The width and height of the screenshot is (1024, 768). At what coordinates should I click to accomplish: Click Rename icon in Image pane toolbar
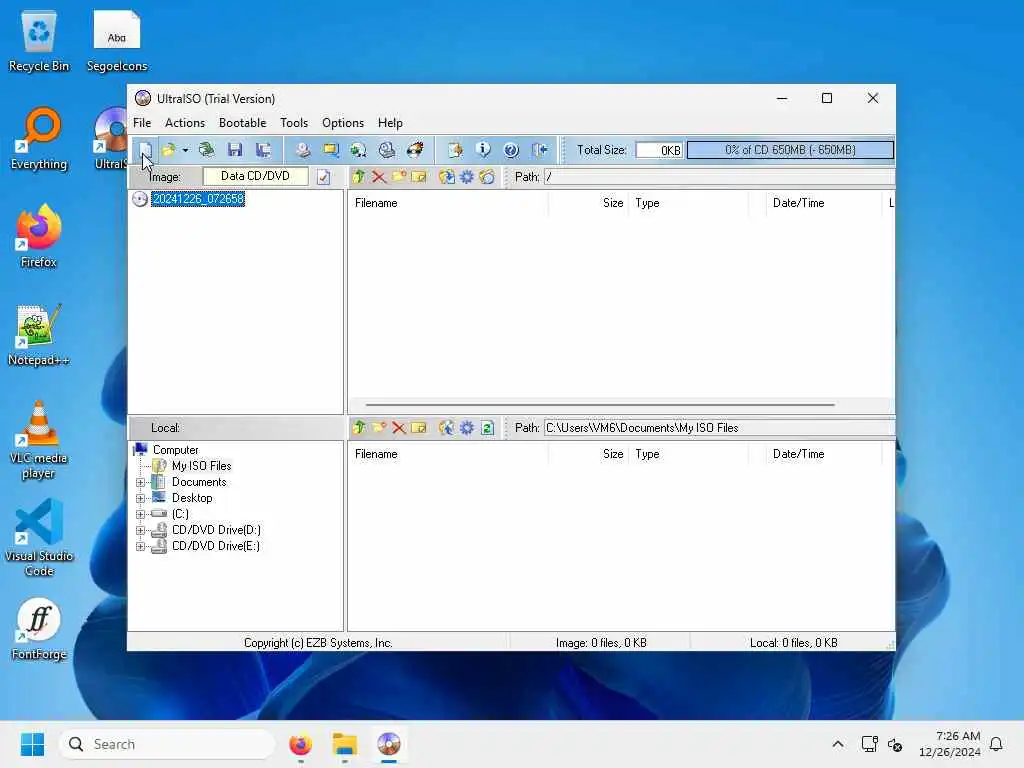(x=419, y=177)
